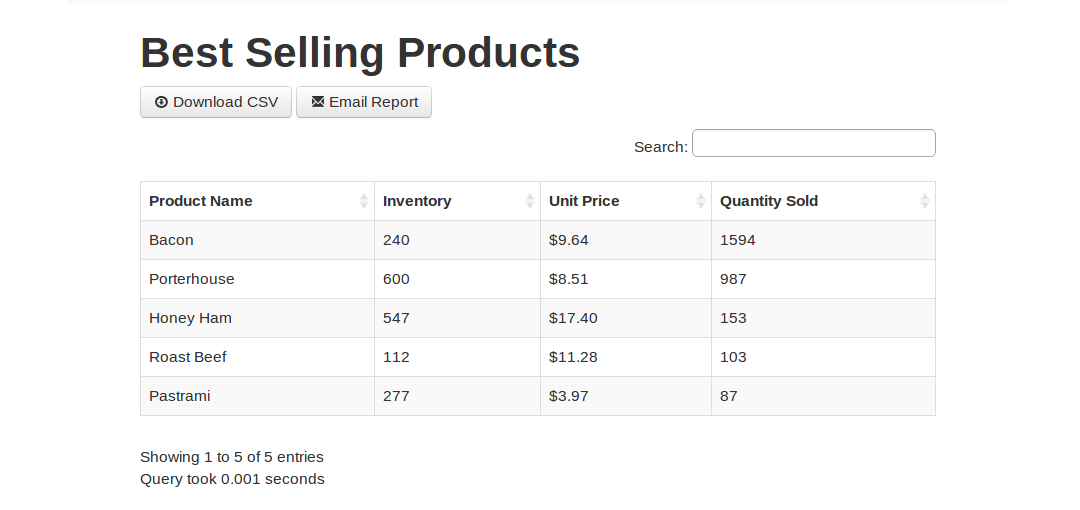Click the Quantity Sold sort arrows icon
The image size is (1080, 510).
click(925, 201)
